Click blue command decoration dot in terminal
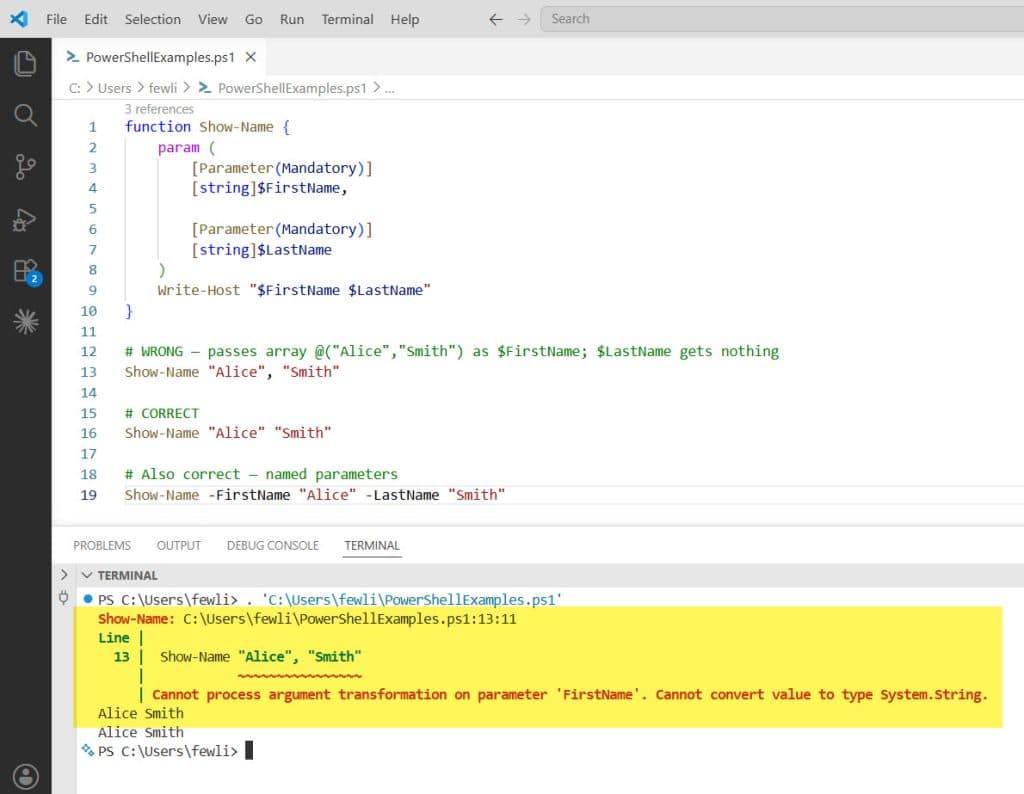This screenshot has height=794, width=1024. pos(88,598)
